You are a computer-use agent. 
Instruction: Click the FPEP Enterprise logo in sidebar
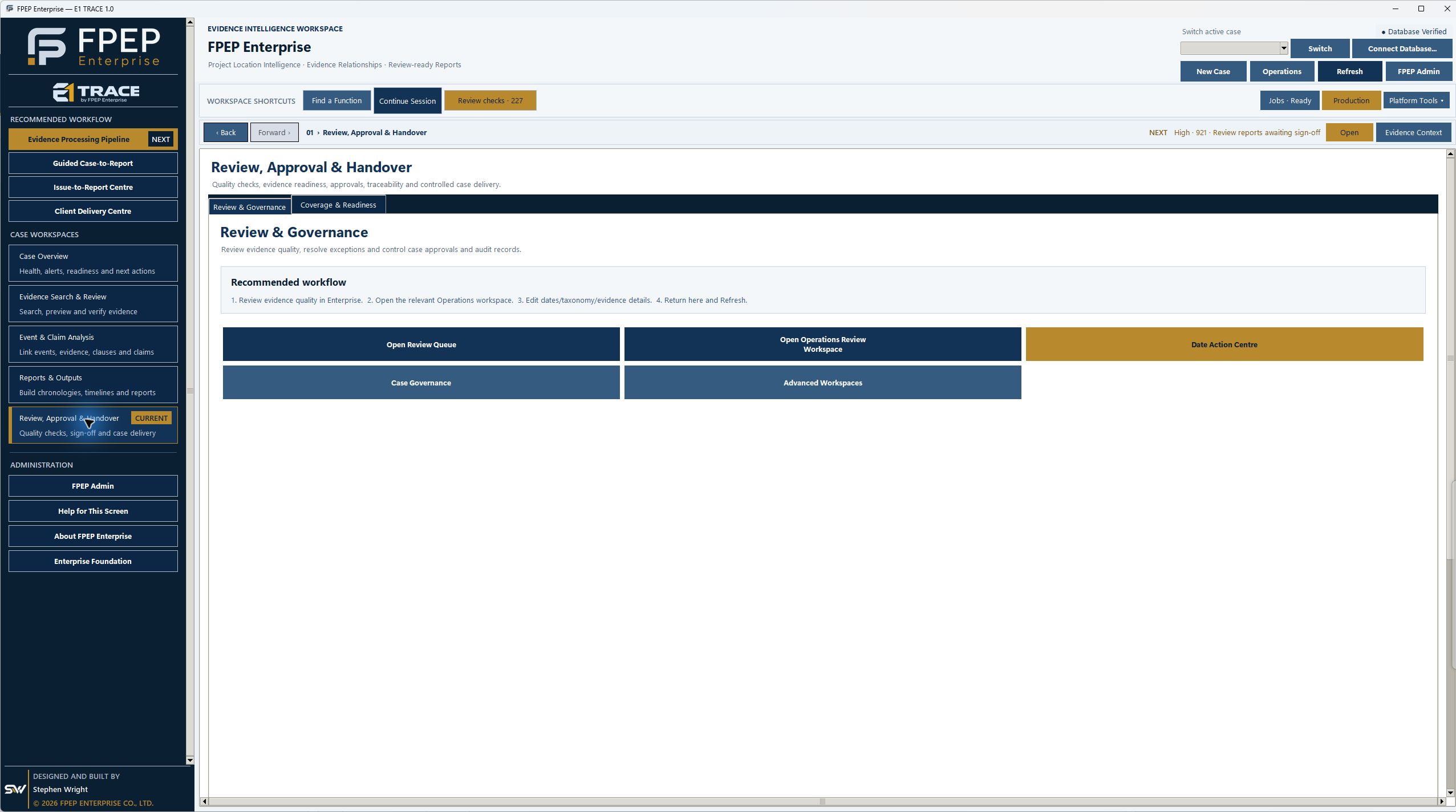pos(94,46)
